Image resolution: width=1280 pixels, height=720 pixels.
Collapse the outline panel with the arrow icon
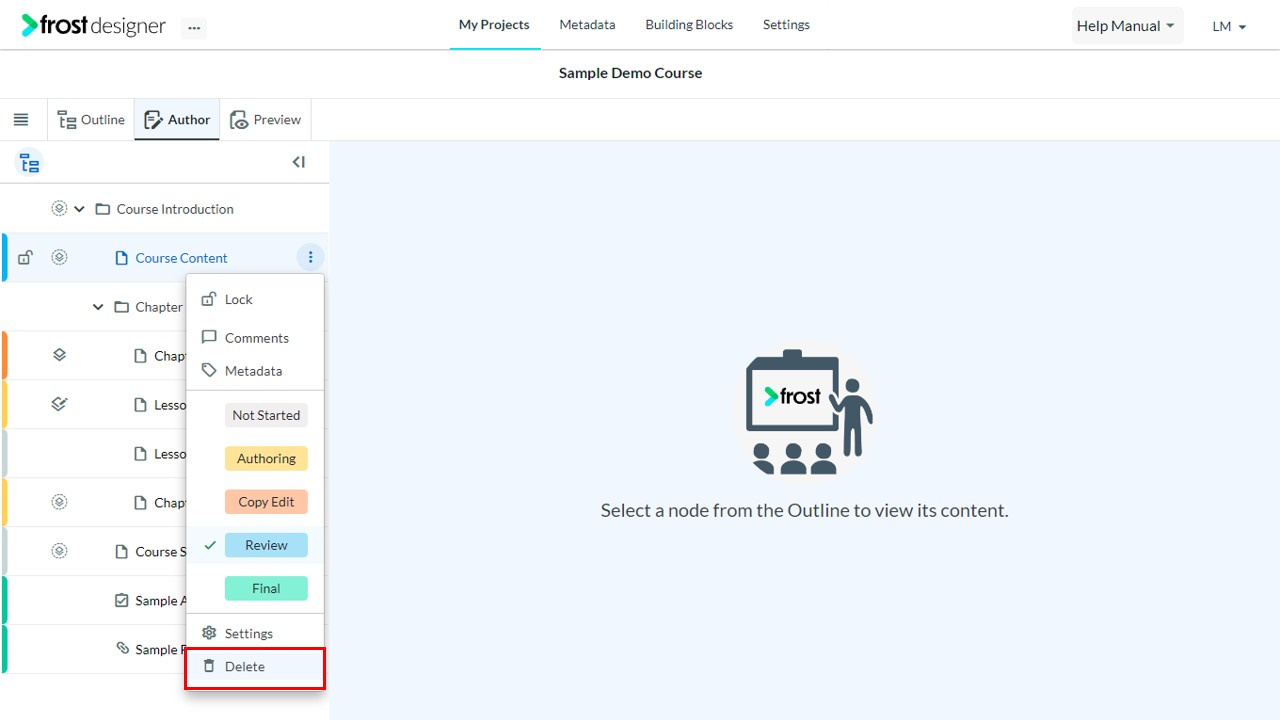click(298, 162)
